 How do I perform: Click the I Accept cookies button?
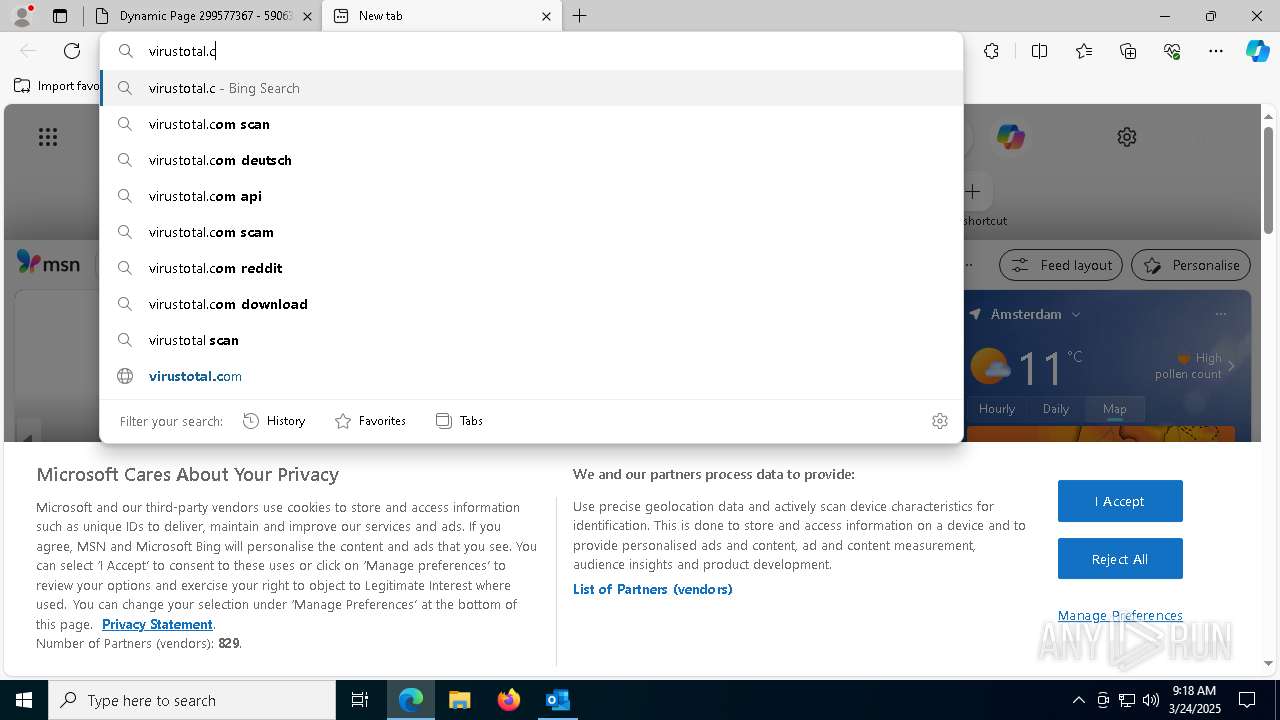click(1120, 501)
